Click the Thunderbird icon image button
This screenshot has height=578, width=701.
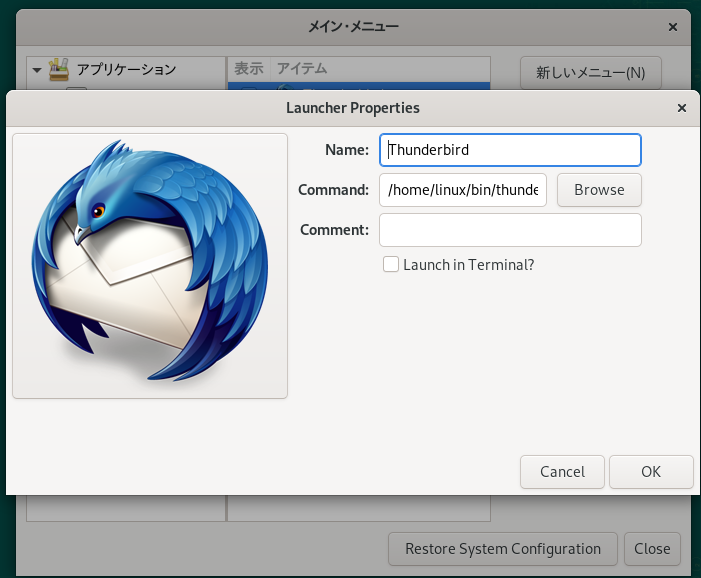(x=150, y=266)
